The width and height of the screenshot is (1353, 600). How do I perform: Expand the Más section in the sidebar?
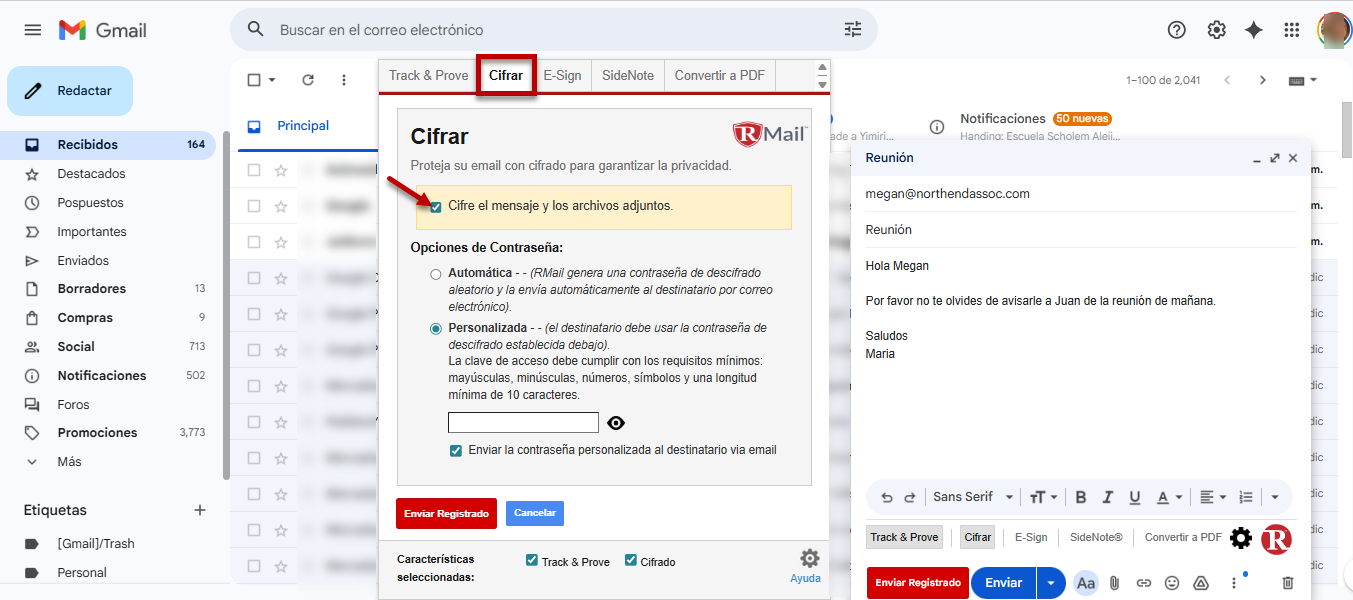(x=69, y=462)
